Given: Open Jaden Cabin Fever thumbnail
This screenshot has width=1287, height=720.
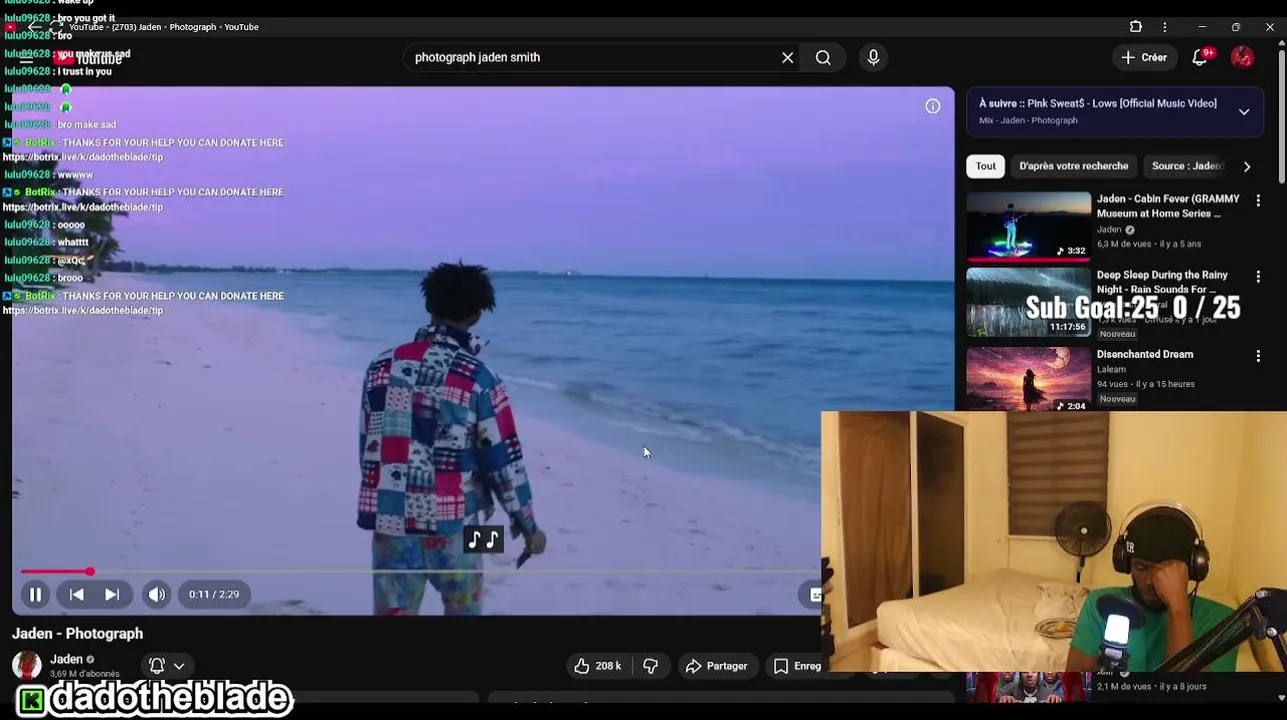Looking at the screenshot, I should [1028, 226].
